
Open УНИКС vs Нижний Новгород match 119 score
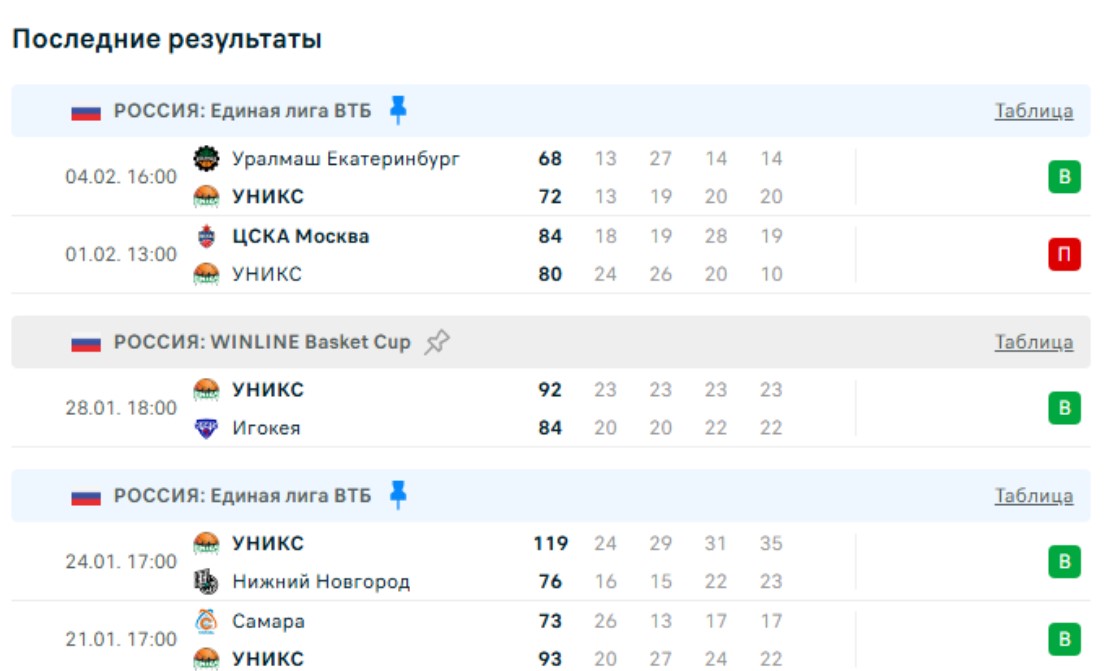click(550, 544)
